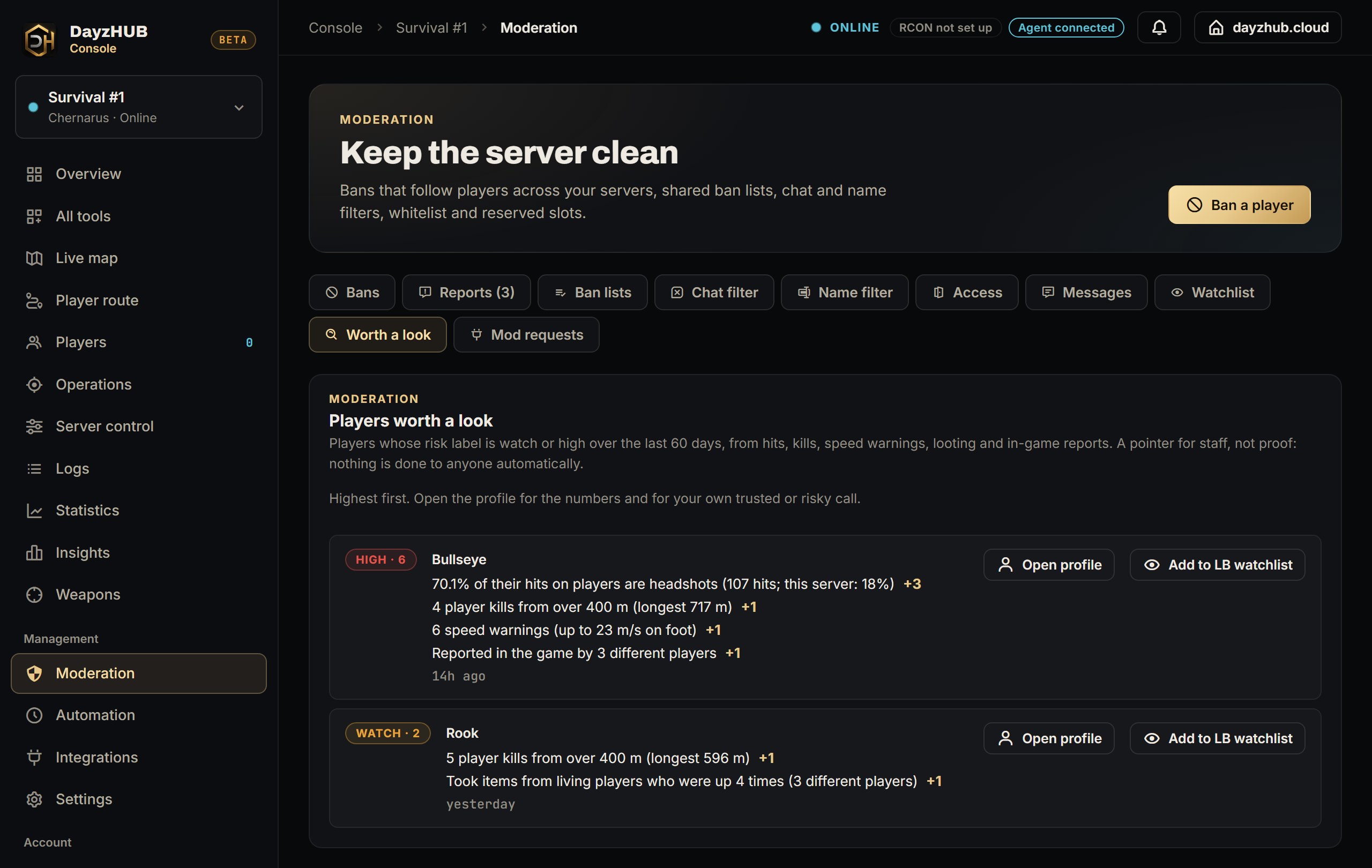Go to Console breadcrumb
The height and width of the screenshot is (868, 1372).
point(335,27)
